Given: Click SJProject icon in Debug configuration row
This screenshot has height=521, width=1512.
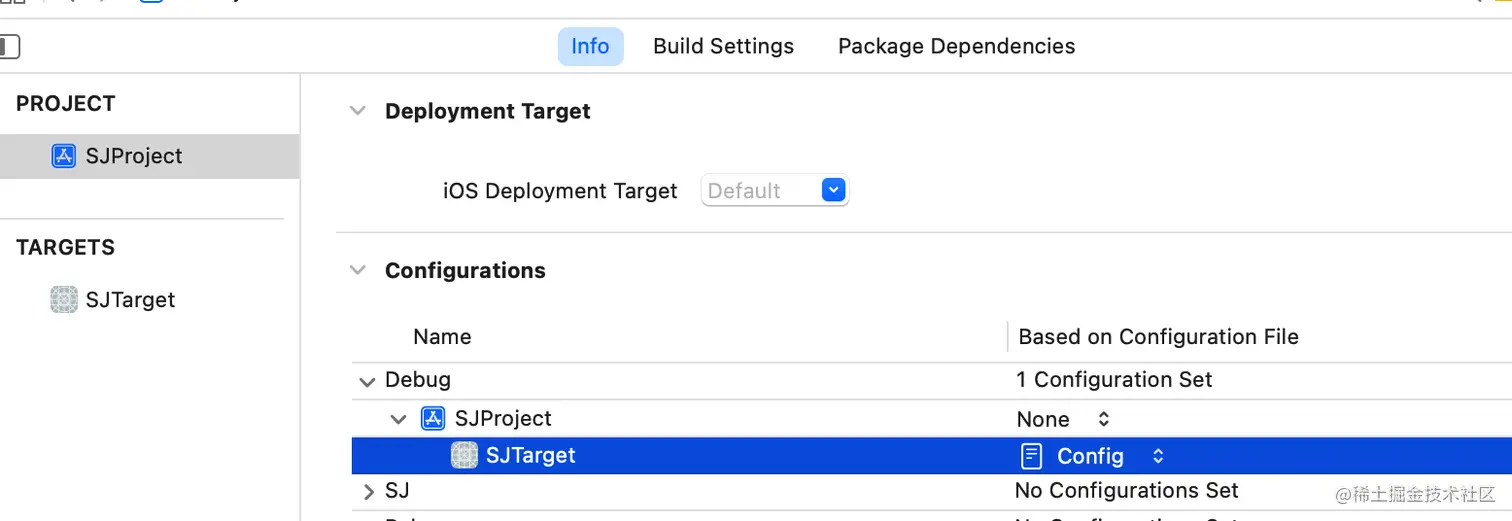Looking at the screenshot, I should pos(433,418).
